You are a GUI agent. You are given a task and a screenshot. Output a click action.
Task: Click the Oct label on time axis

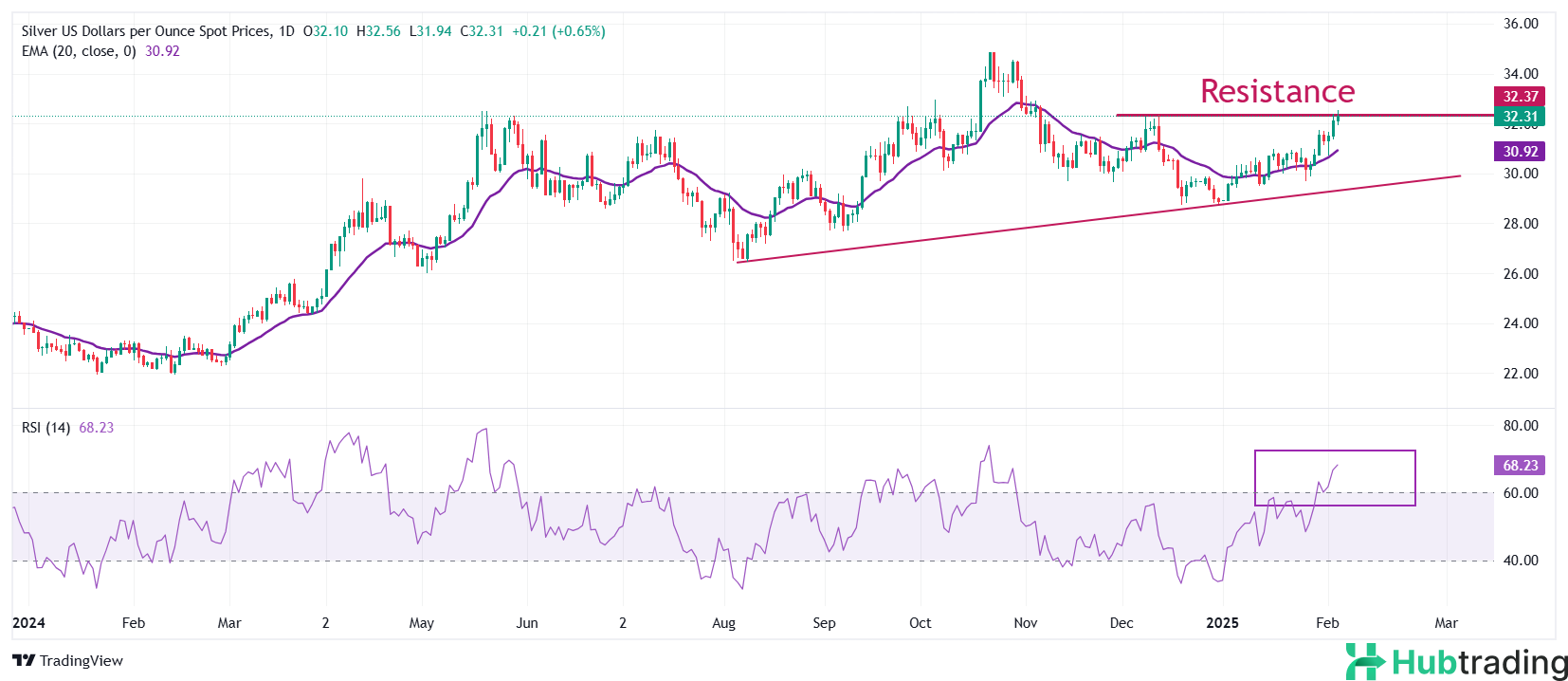[x=920, y=623]
